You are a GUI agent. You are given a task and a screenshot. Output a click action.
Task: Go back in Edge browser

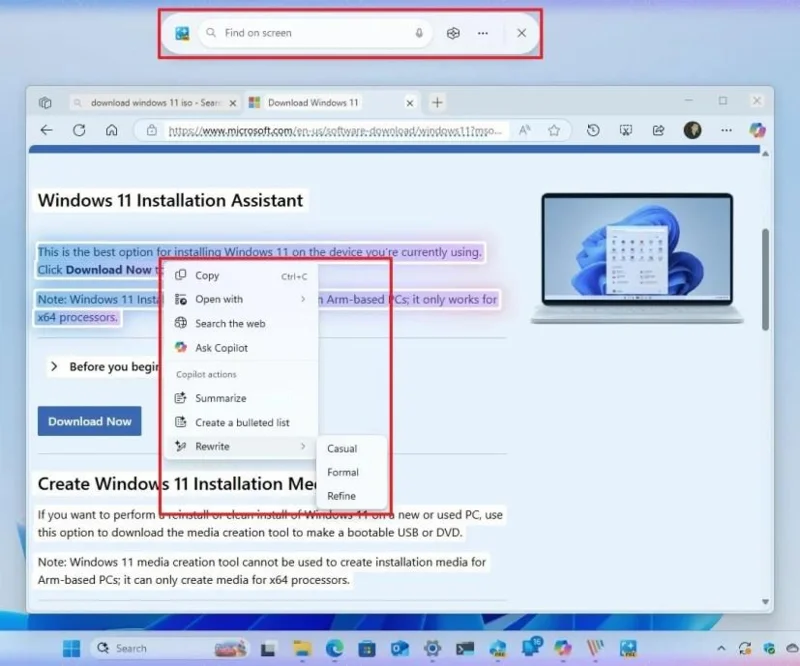[46, 130]
